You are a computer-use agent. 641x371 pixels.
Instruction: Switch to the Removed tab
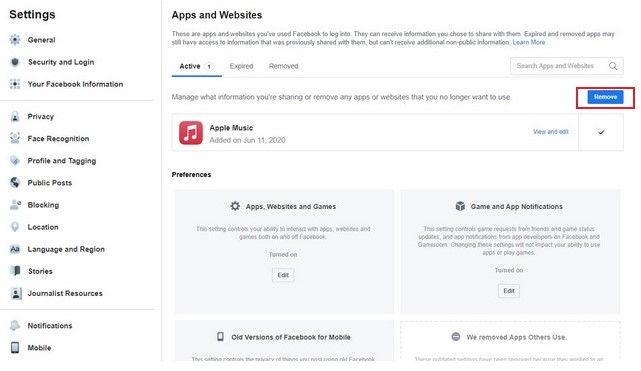(283, 66)
